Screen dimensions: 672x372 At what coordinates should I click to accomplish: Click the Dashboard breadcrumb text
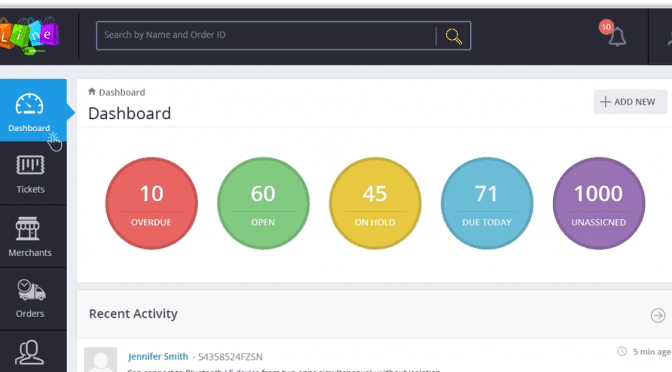(122, 92)
